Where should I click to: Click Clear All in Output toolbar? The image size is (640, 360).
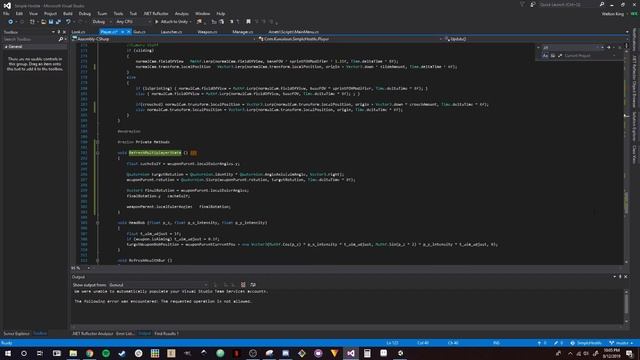[x=243, y=285]
